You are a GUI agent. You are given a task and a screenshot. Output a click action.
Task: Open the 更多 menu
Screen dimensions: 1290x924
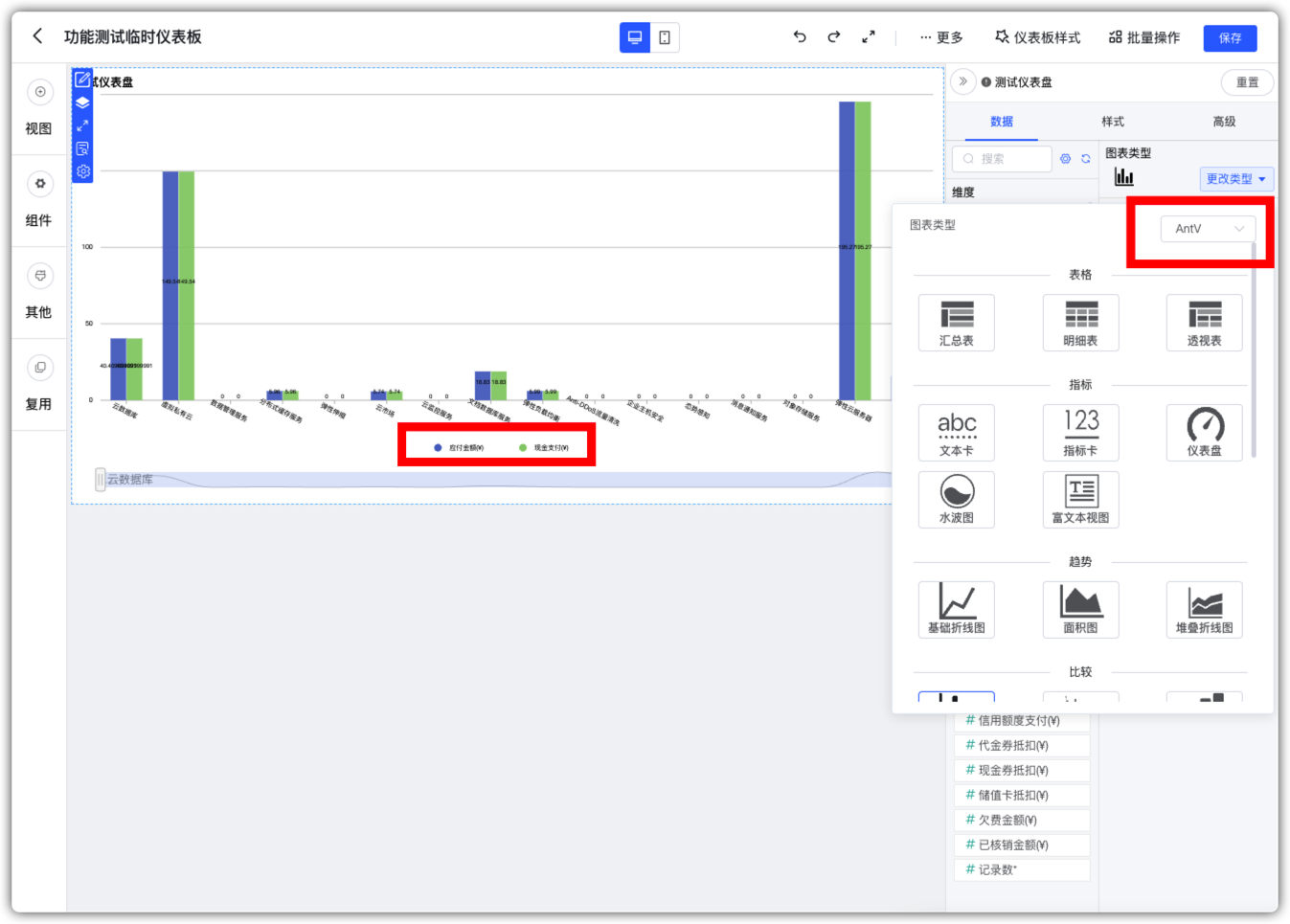click(x=941, y=37)
